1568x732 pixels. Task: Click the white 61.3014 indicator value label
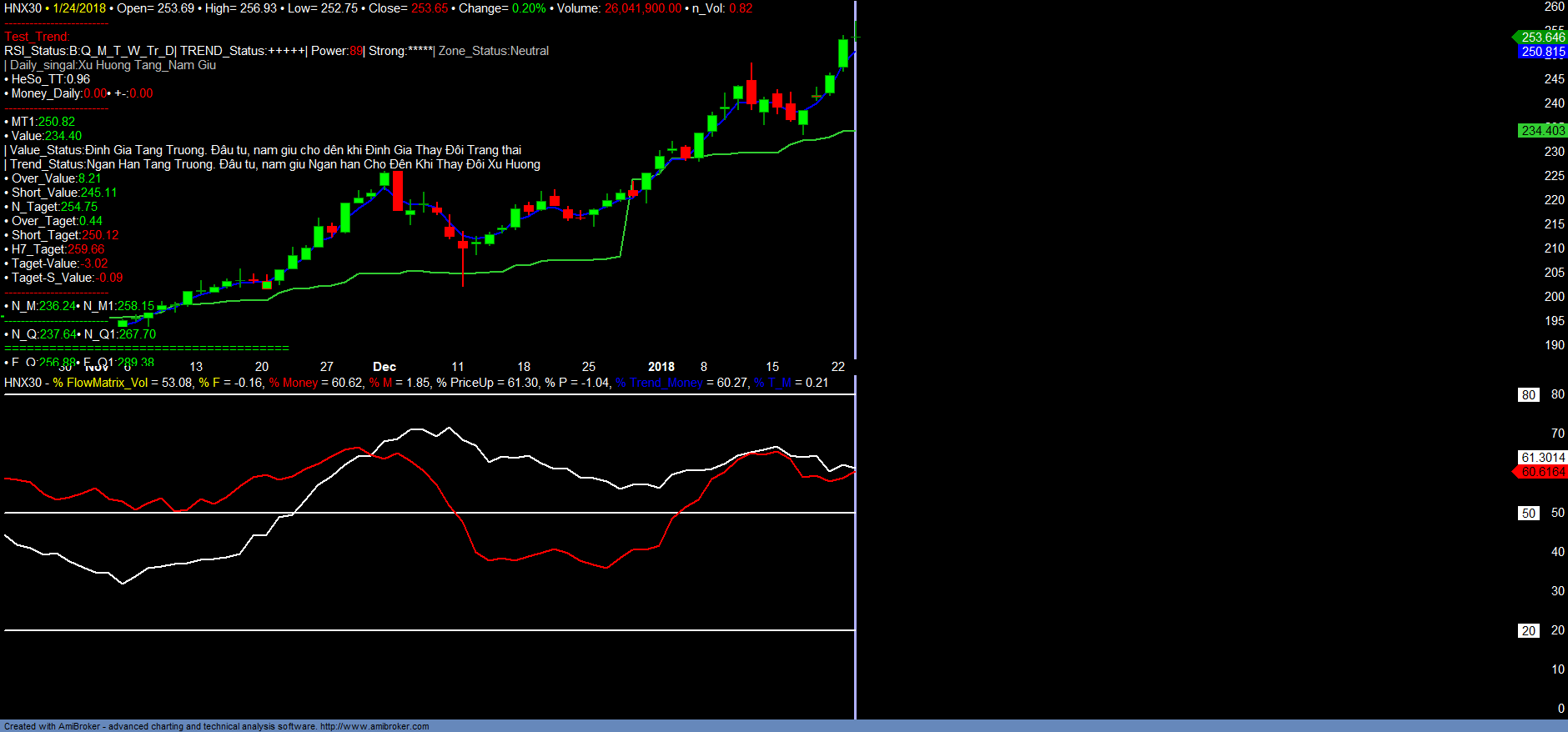tap(1542, 458)
